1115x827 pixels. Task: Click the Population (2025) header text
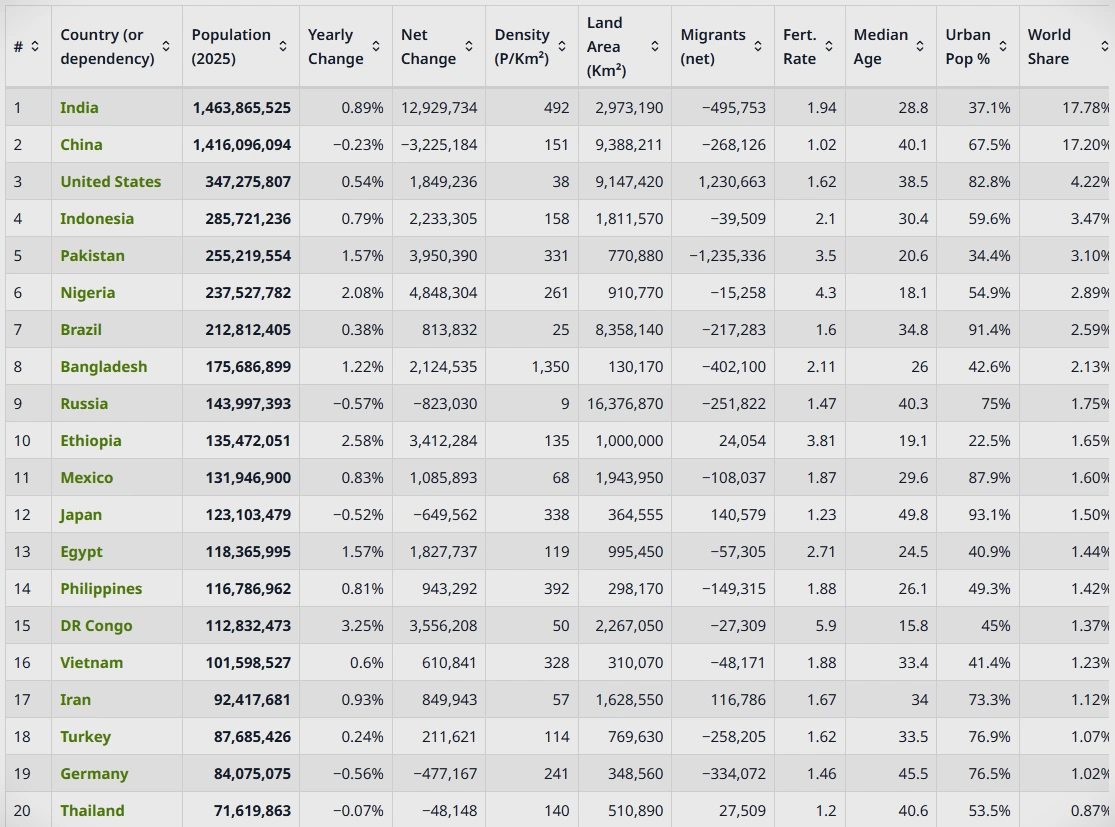point(231,46)
